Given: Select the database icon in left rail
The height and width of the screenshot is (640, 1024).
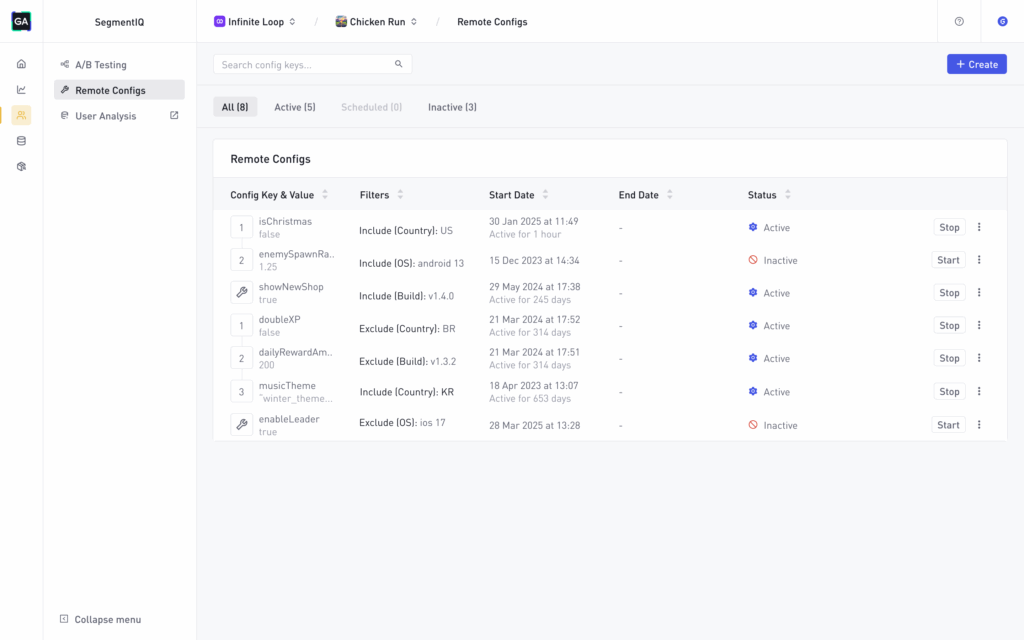Looking at the screenshot, I should 21,141.
